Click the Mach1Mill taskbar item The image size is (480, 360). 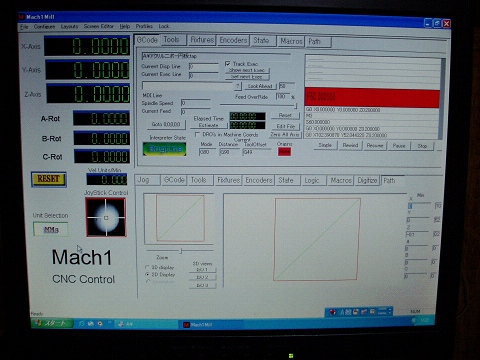[x=211, y=324]
